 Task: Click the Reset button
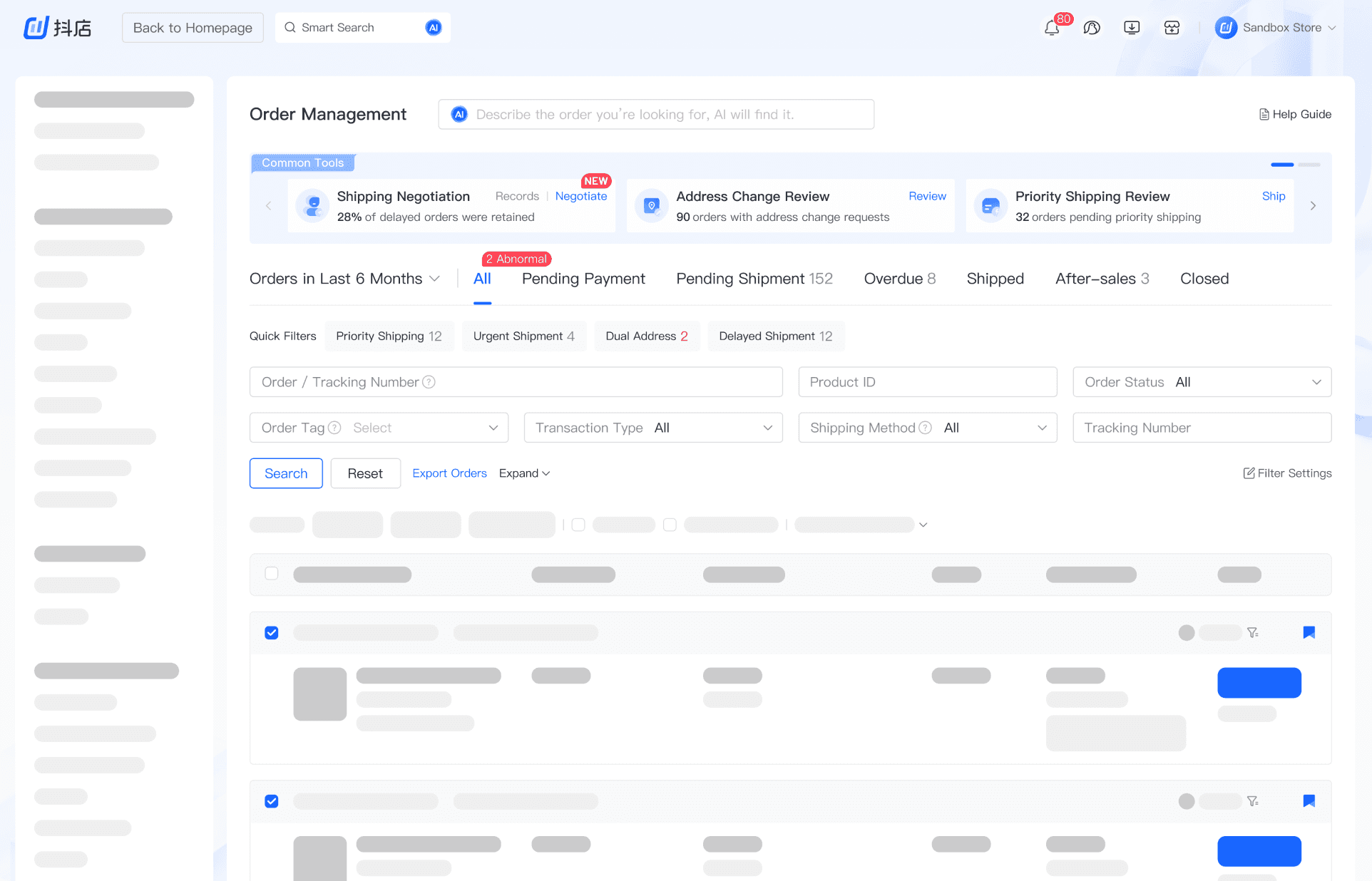coord(365,473)
